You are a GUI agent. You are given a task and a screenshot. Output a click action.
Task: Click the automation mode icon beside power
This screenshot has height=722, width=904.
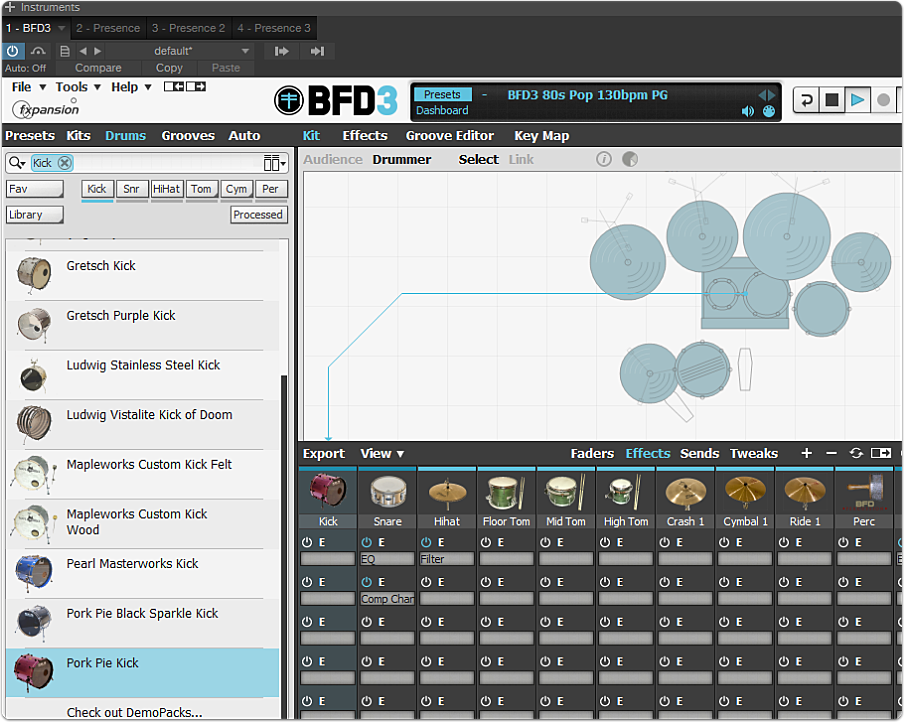click(x=38, y=51)
